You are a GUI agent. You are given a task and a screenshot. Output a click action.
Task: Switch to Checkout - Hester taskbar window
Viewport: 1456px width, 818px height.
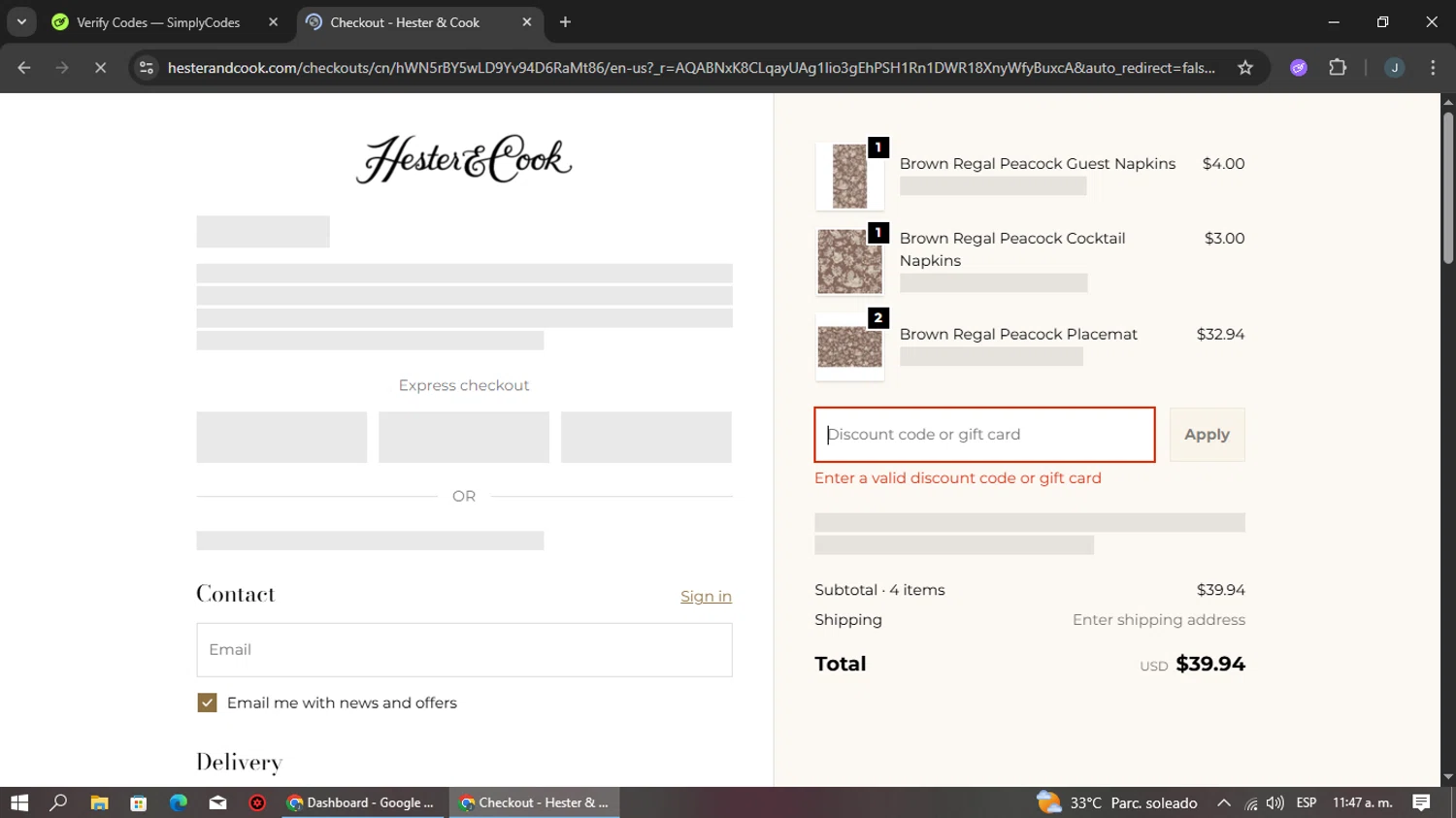(535, 802)
